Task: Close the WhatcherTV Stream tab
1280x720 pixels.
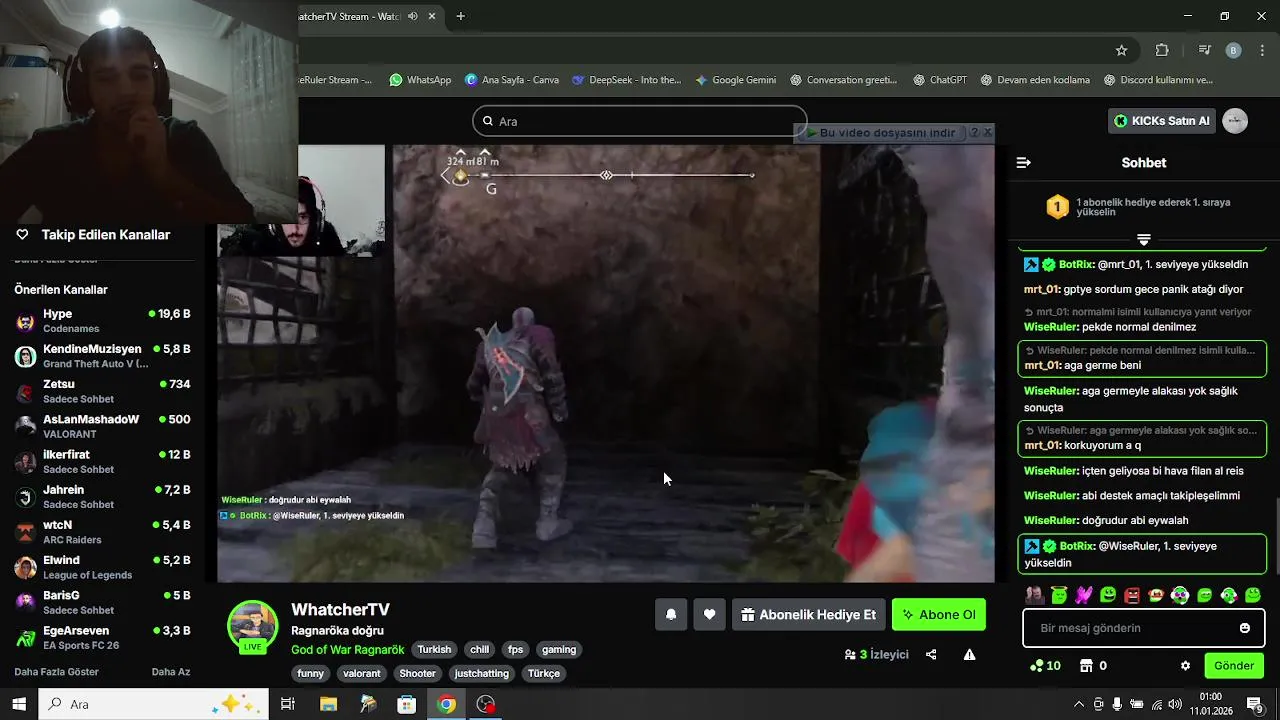Action: coord(432,16)
